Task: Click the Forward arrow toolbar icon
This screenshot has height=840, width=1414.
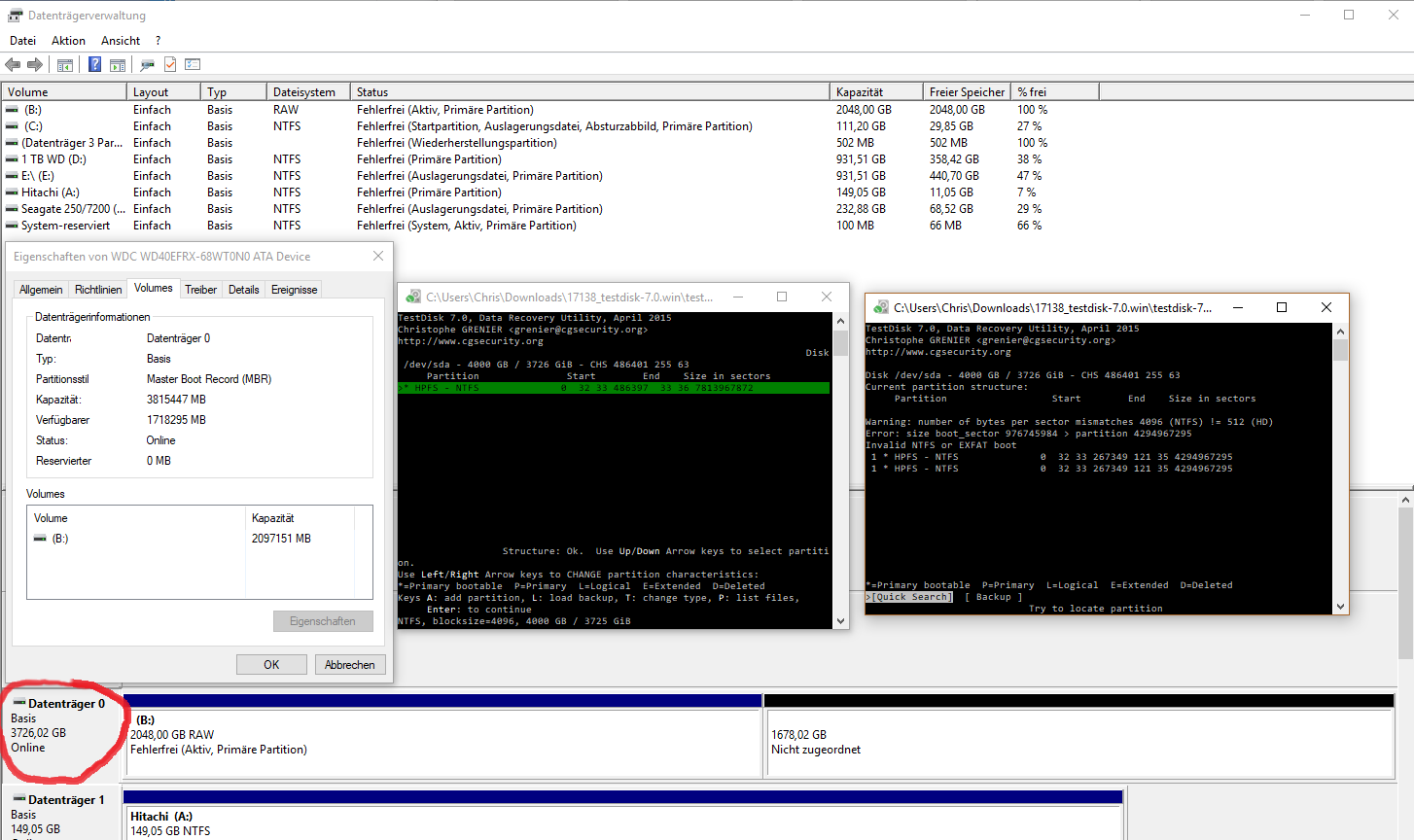Action: click(35, 64)
